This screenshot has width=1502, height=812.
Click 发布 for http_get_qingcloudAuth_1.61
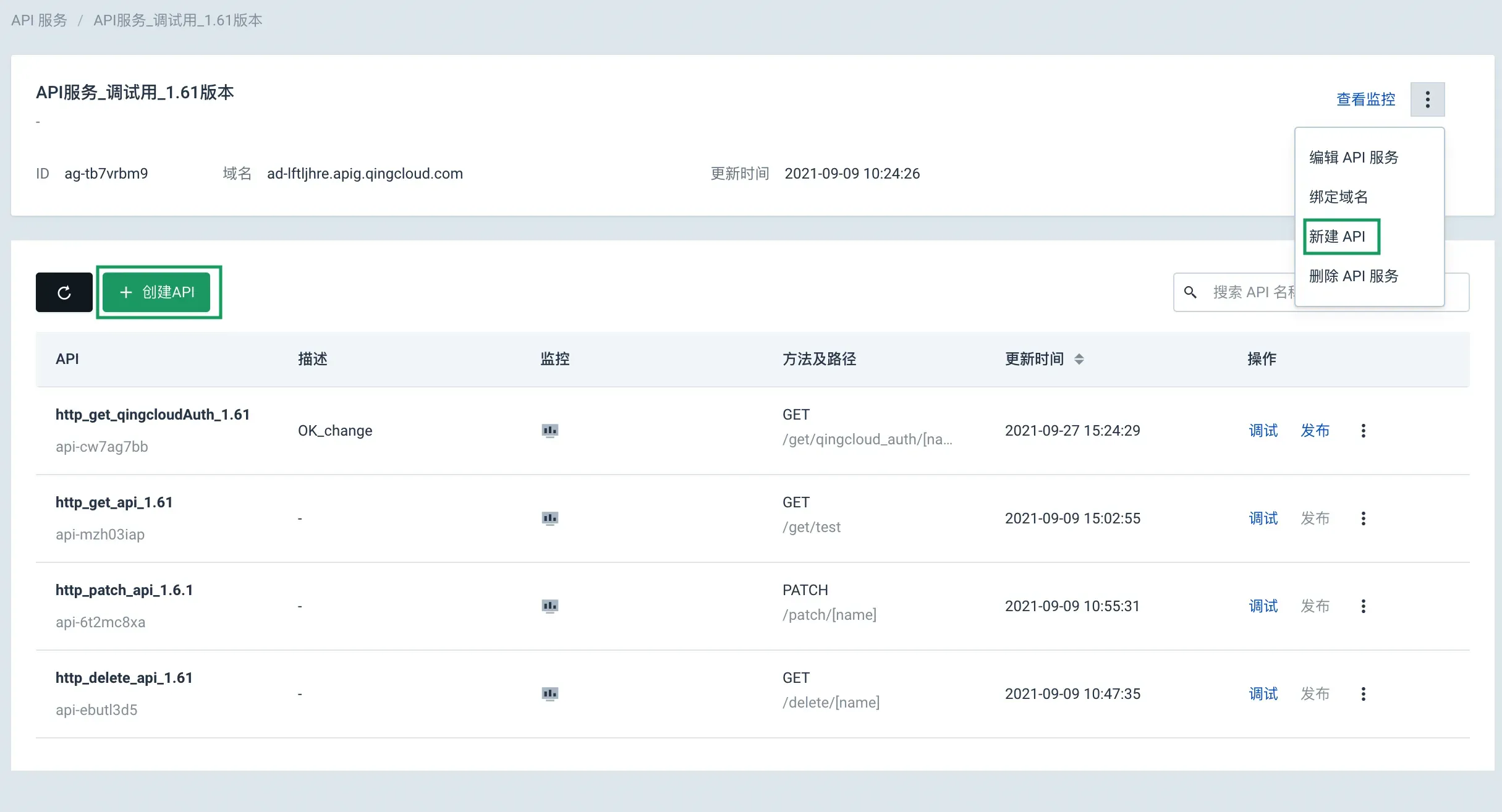(1315, 431)
